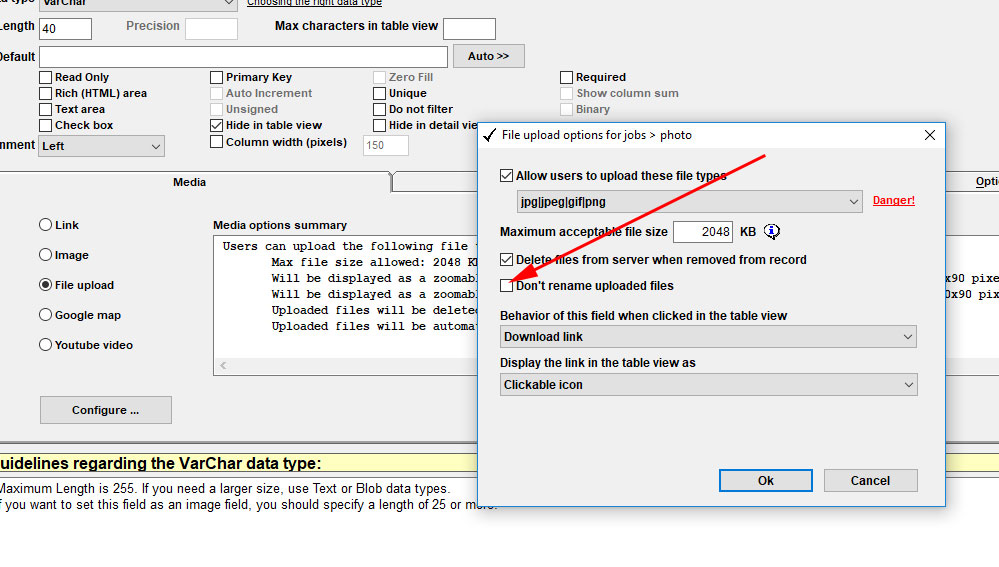Open the Danger! warning link
The image size is (999, 567).
click(893, 200)
